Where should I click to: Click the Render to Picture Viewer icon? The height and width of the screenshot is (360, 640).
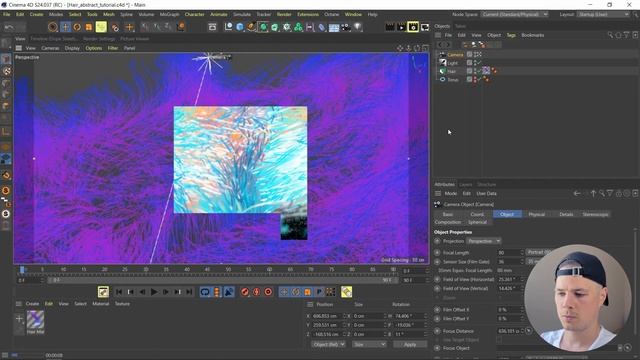[x=401, y=27]
